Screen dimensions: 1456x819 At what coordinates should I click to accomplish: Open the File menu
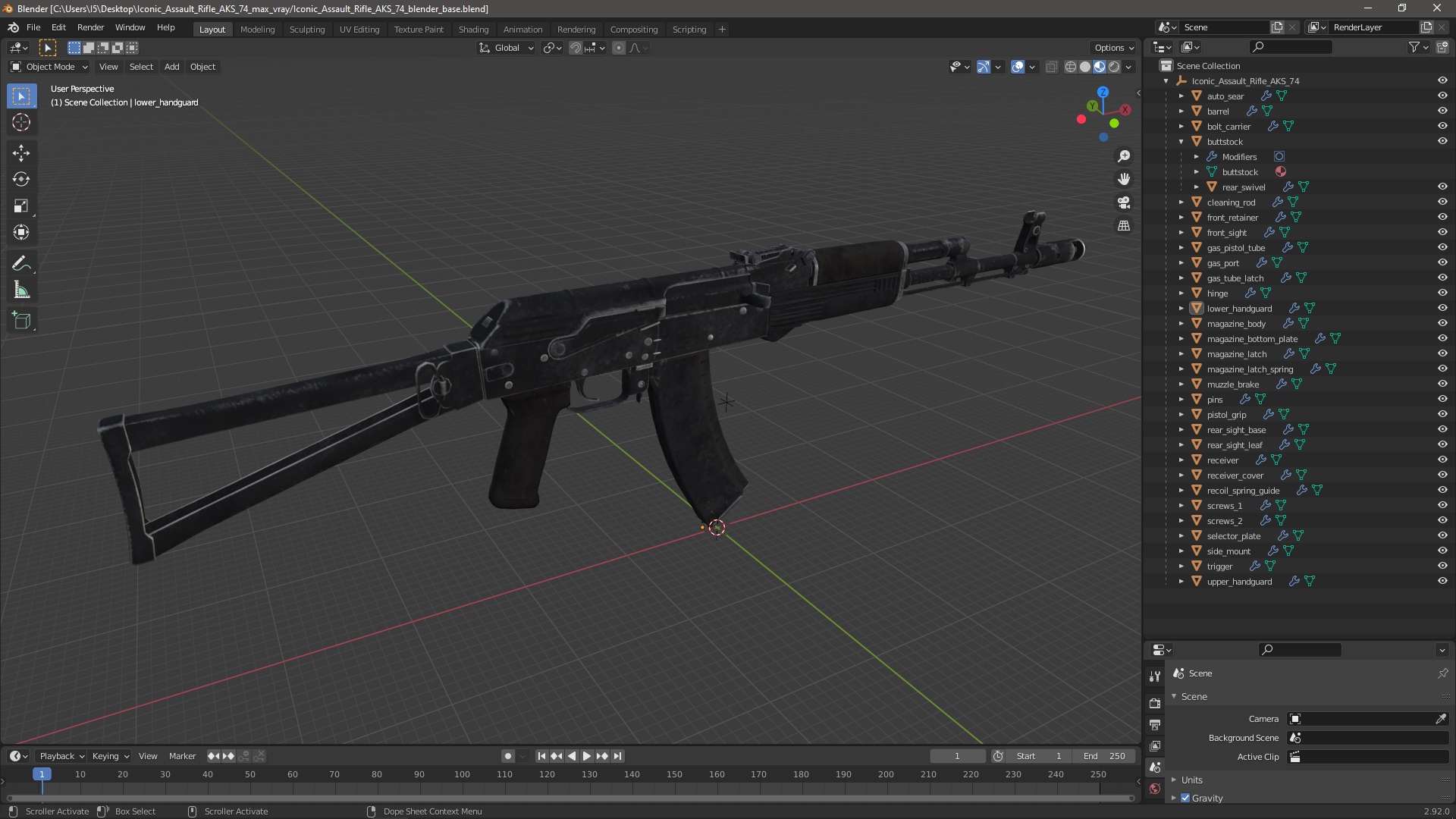[x=33, y=27]
